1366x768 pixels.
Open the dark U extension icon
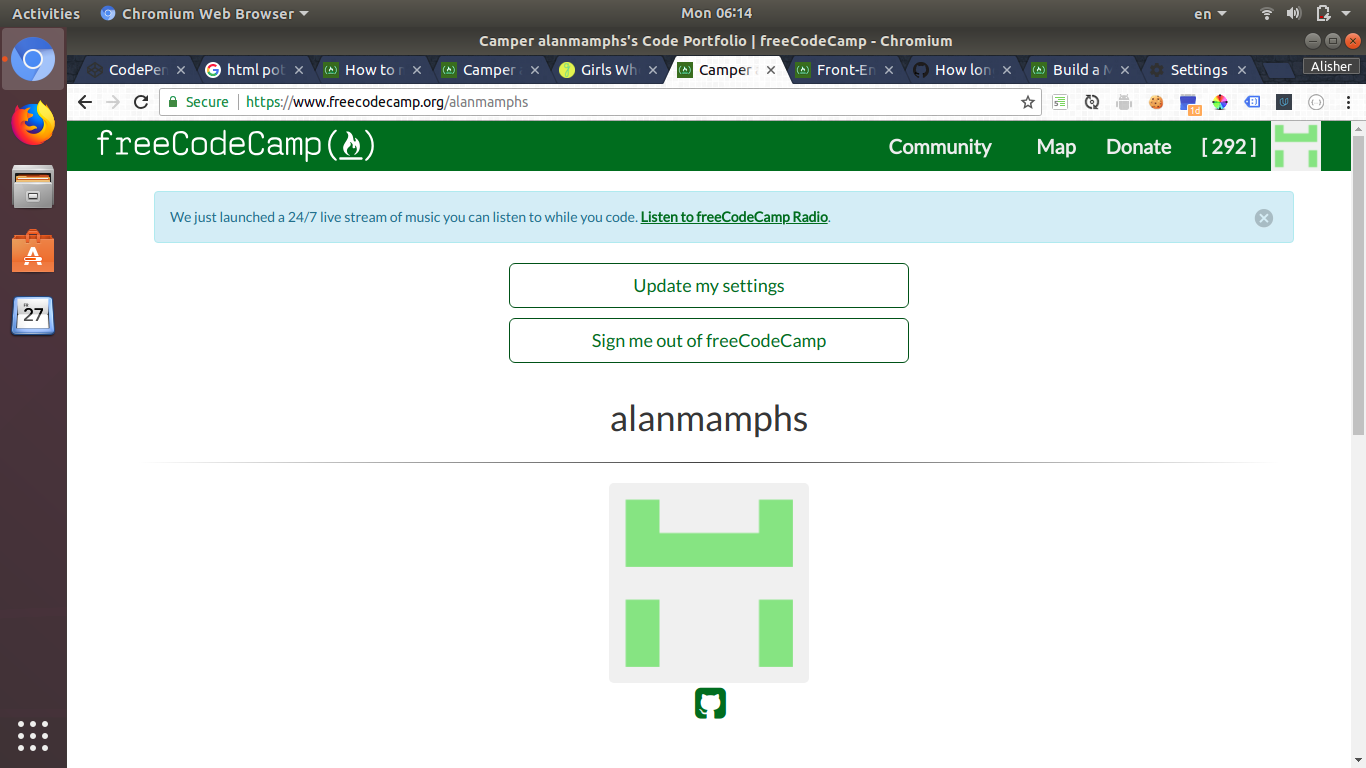click(1283, 101)
